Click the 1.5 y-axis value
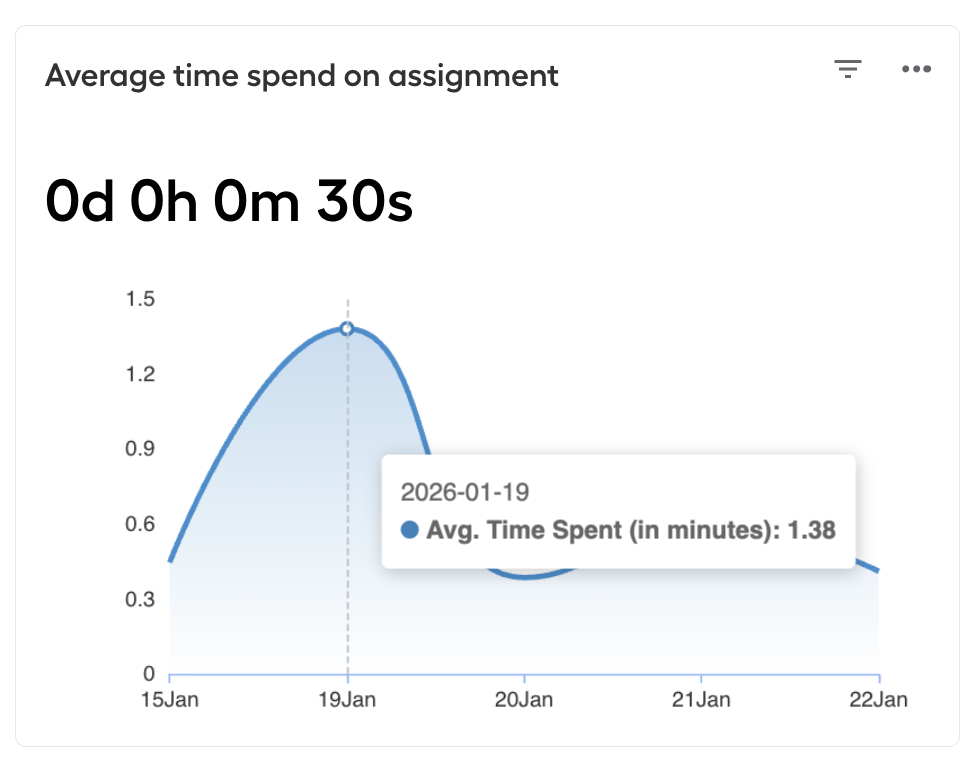 pos(140,299)
